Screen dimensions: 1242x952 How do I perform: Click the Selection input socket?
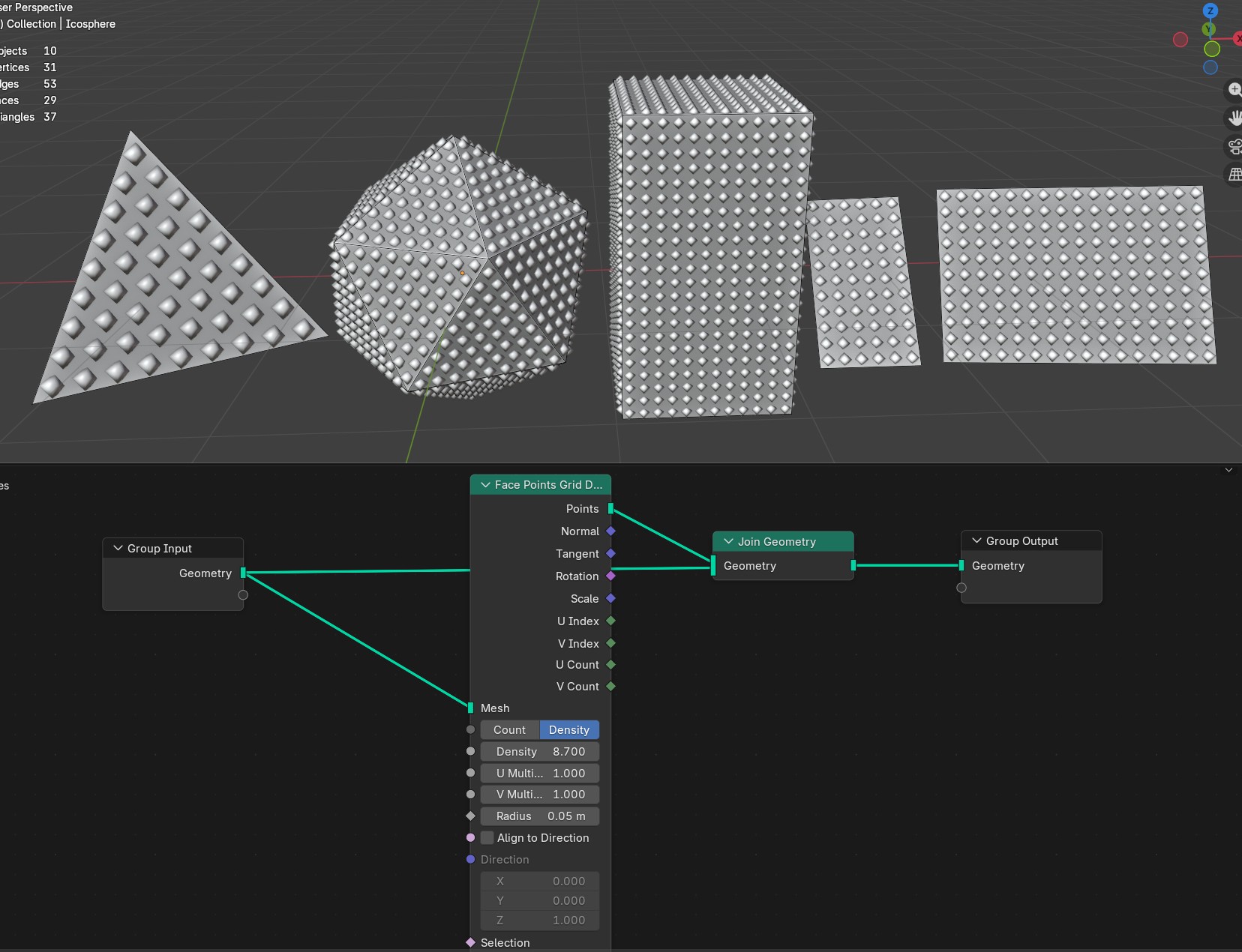[470, 942]
